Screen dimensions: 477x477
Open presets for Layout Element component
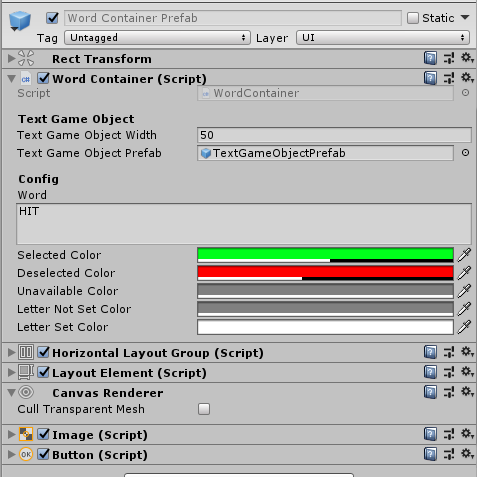(x=449, y=372)
